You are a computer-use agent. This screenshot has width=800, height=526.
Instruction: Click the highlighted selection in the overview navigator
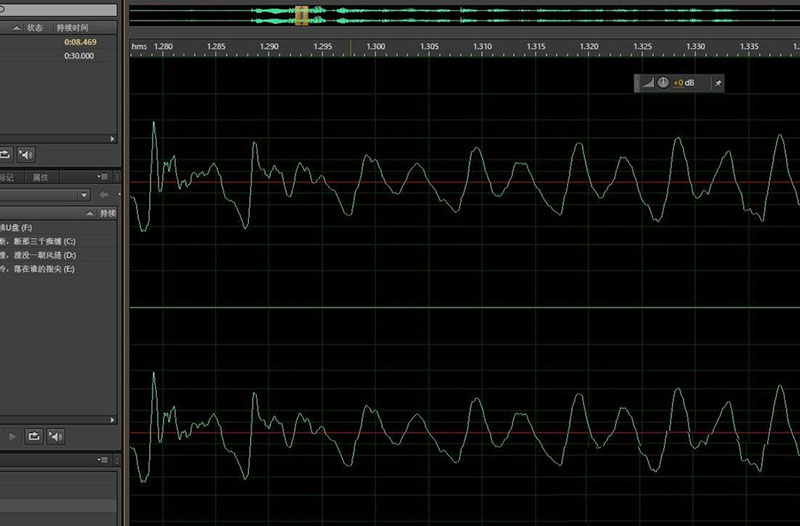click(x=302, y=15)
